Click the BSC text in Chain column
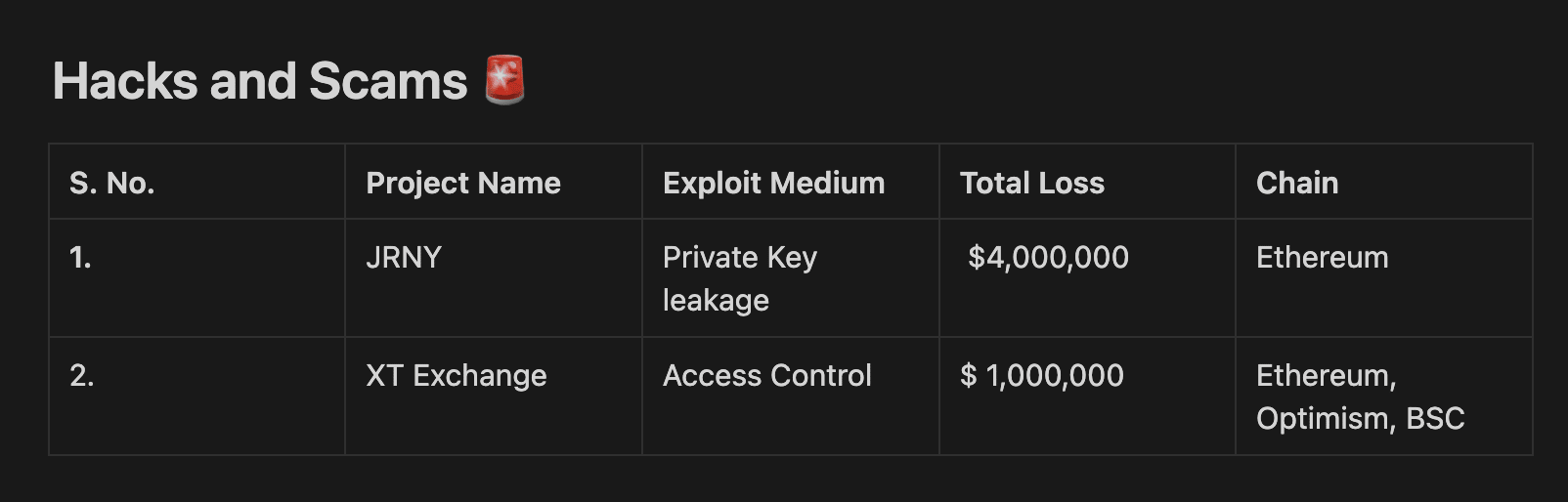The height and width of the screenshot is (502, 1568). click(1435, 419)
